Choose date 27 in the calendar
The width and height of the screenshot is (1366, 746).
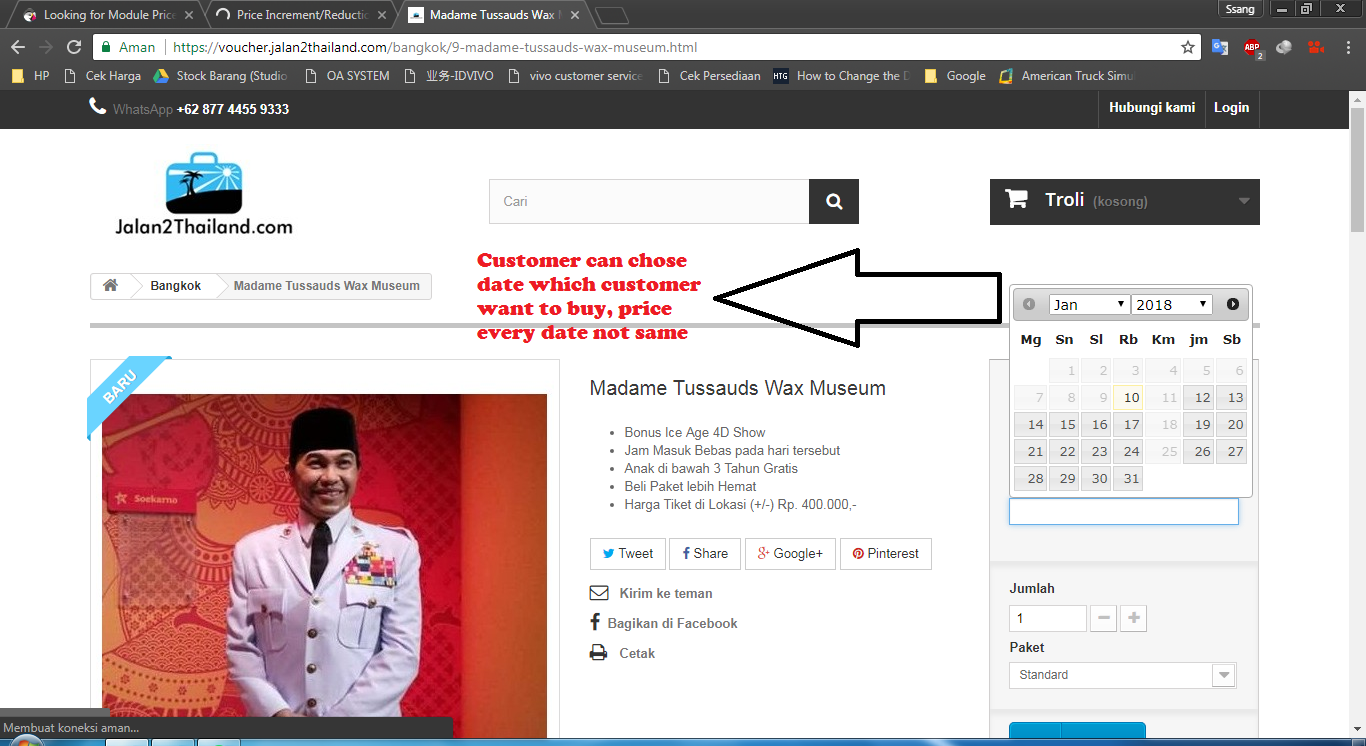tap(1232, 451)
